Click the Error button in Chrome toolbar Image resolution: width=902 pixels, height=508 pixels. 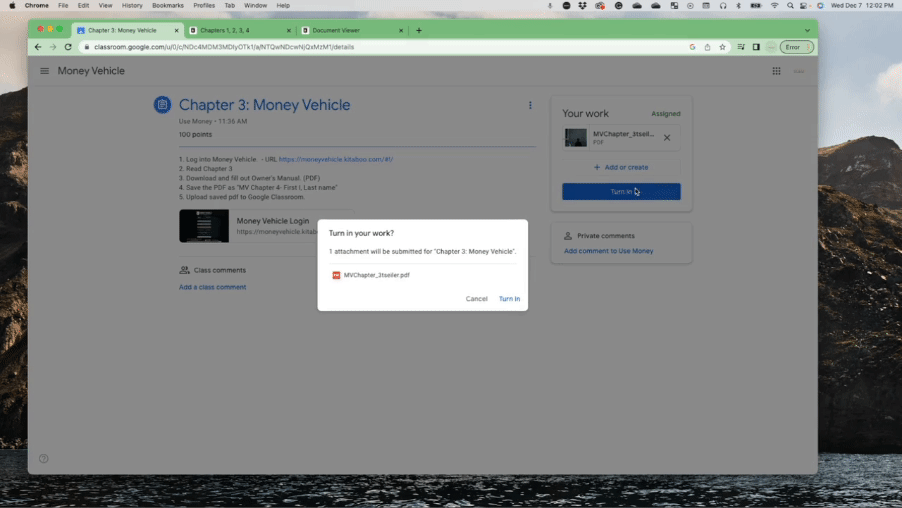(x=797, y=47)
